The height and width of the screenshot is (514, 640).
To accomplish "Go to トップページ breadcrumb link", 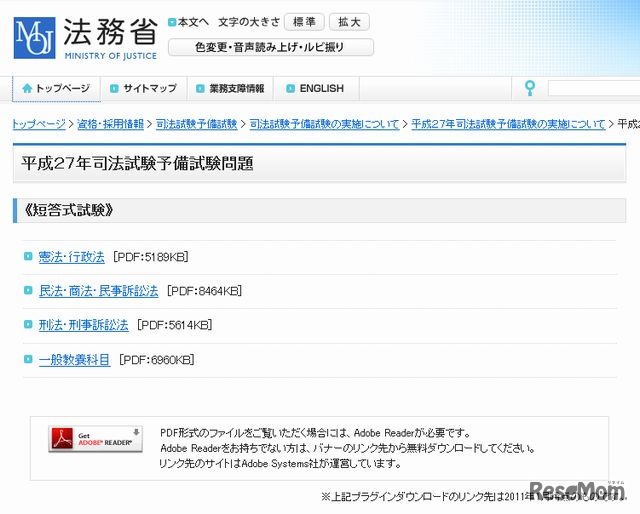I will pyautogui.click(x=39, y=124).
